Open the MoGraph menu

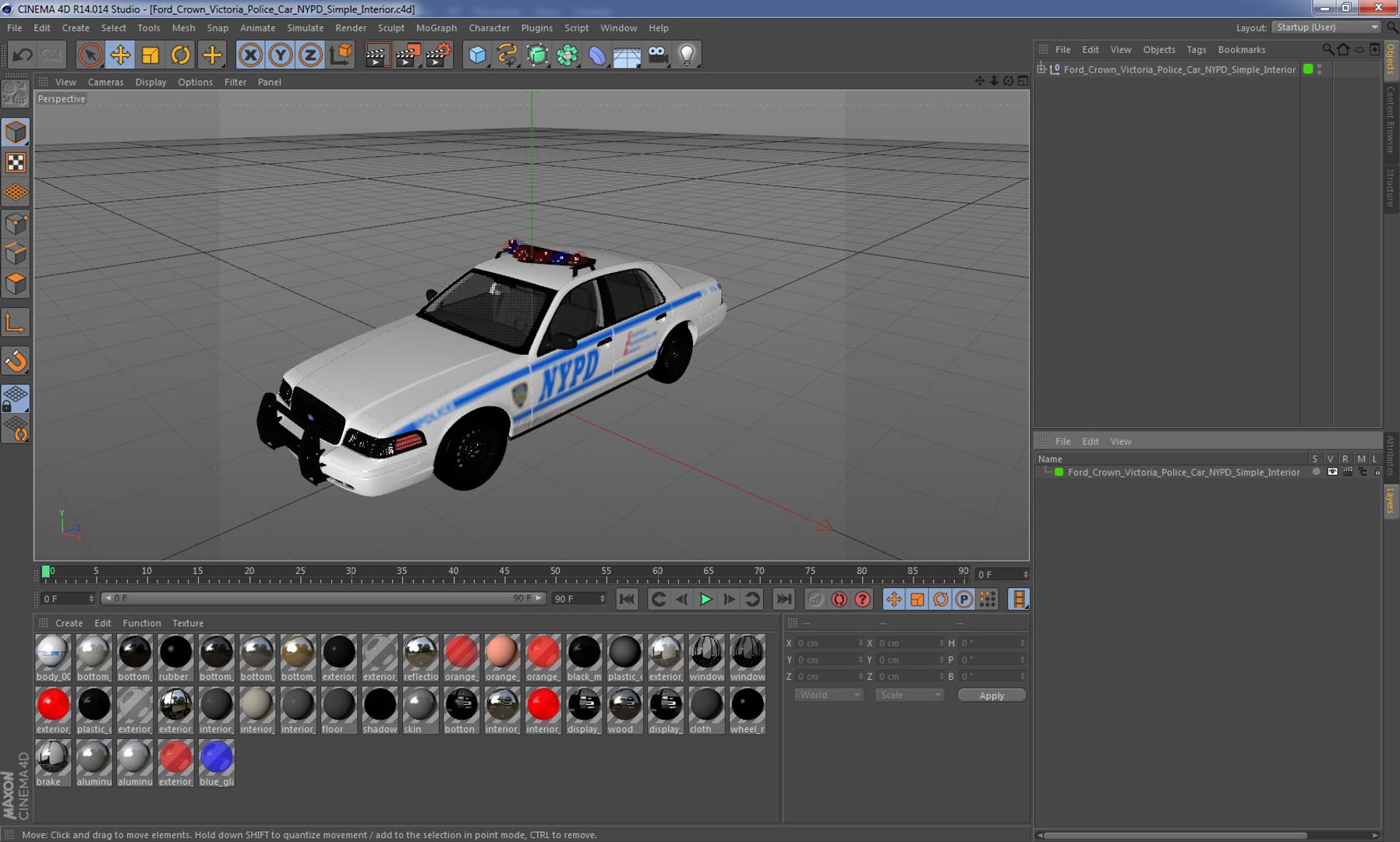437,27
